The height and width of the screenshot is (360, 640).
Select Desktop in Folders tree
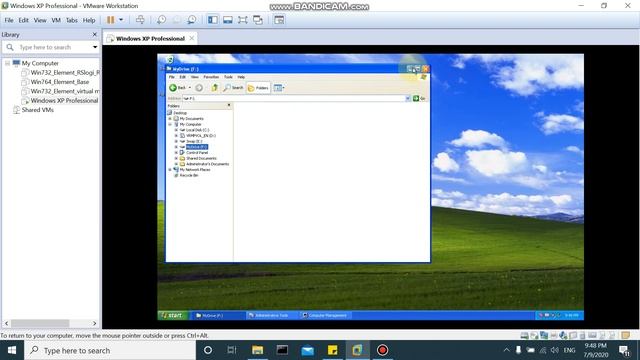pos(180,113)
